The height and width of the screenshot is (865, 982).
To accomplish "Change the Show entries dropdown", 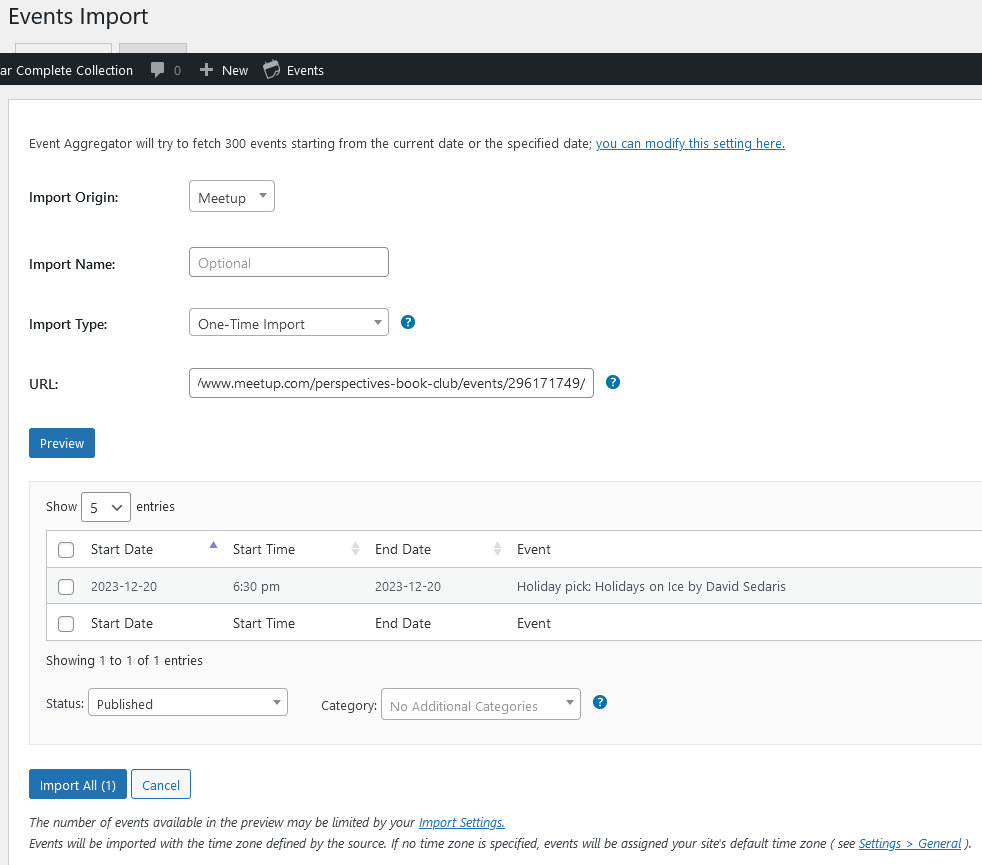I will tap(105, 507).
